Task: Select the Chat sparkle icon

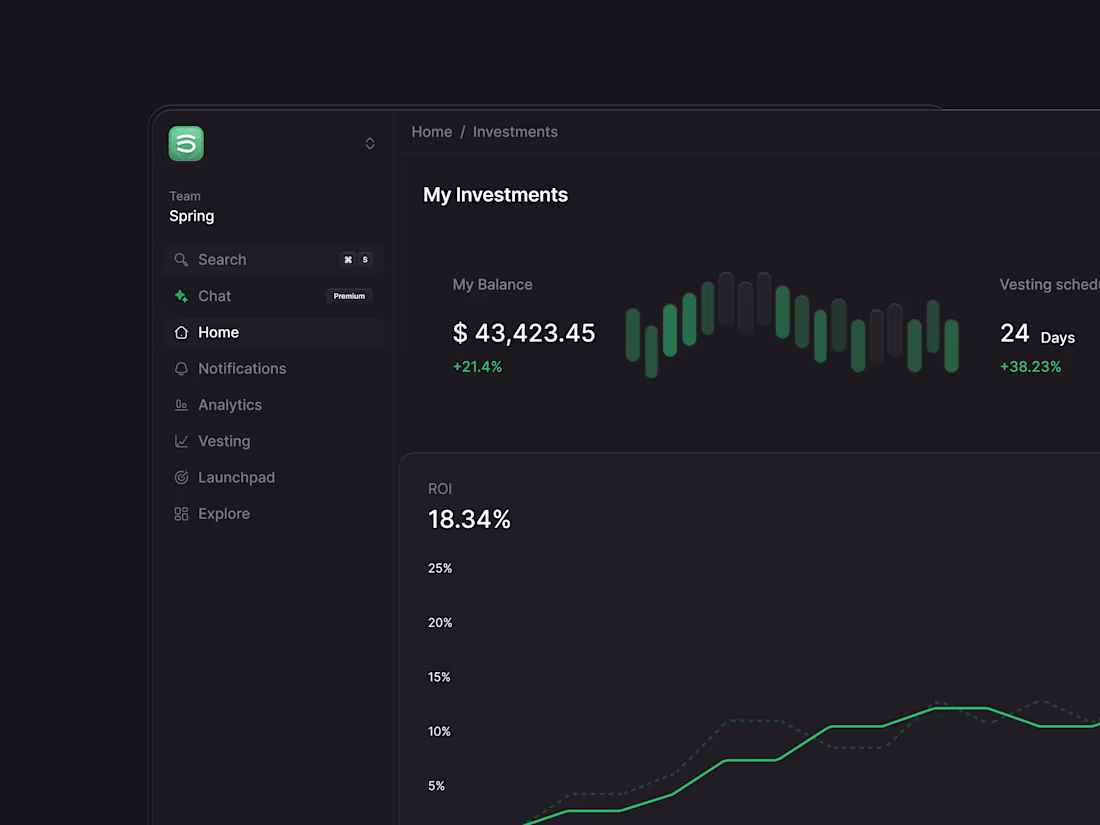Action: click(182, 296)
